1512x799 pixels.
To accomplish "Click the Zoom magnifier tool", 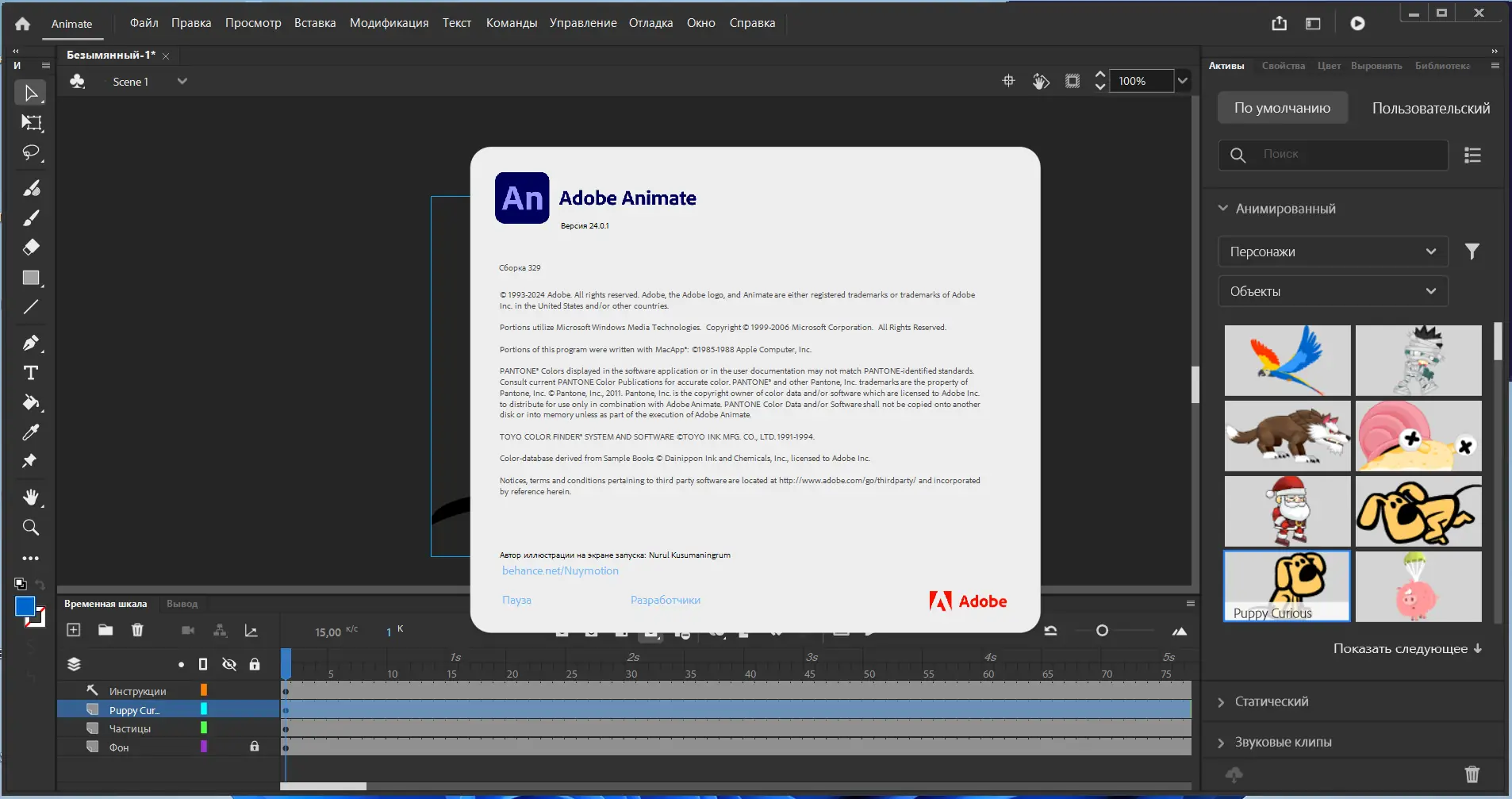I will pyautogui.click(x=31, y=528).
